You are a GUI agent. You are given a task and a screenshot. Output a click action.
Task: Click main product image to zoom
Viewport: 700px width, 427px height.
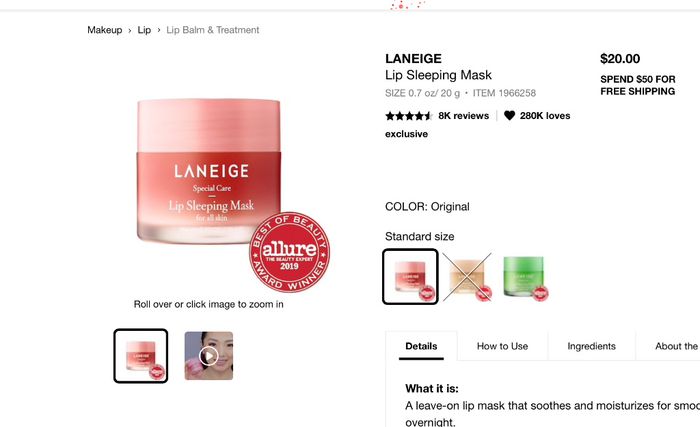click(209, 172)
